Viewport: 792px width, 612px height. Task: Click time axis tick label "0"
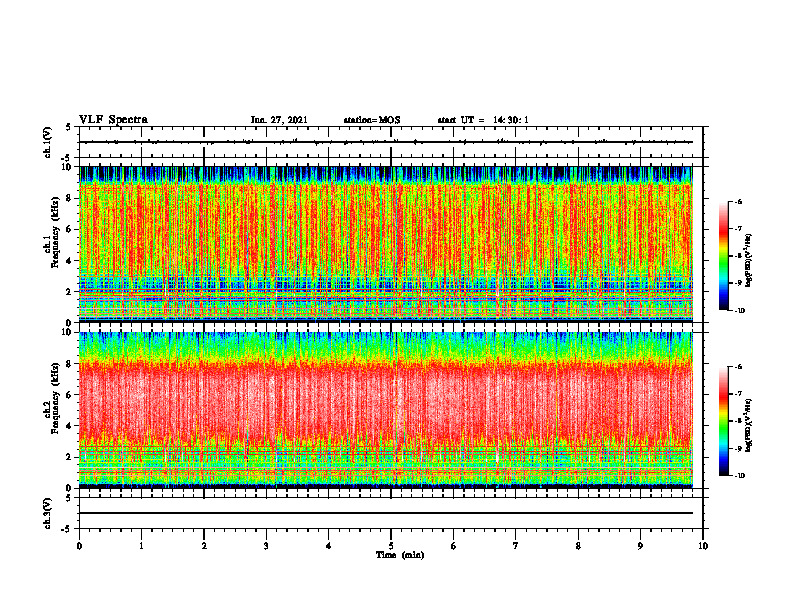coord(79,546)
